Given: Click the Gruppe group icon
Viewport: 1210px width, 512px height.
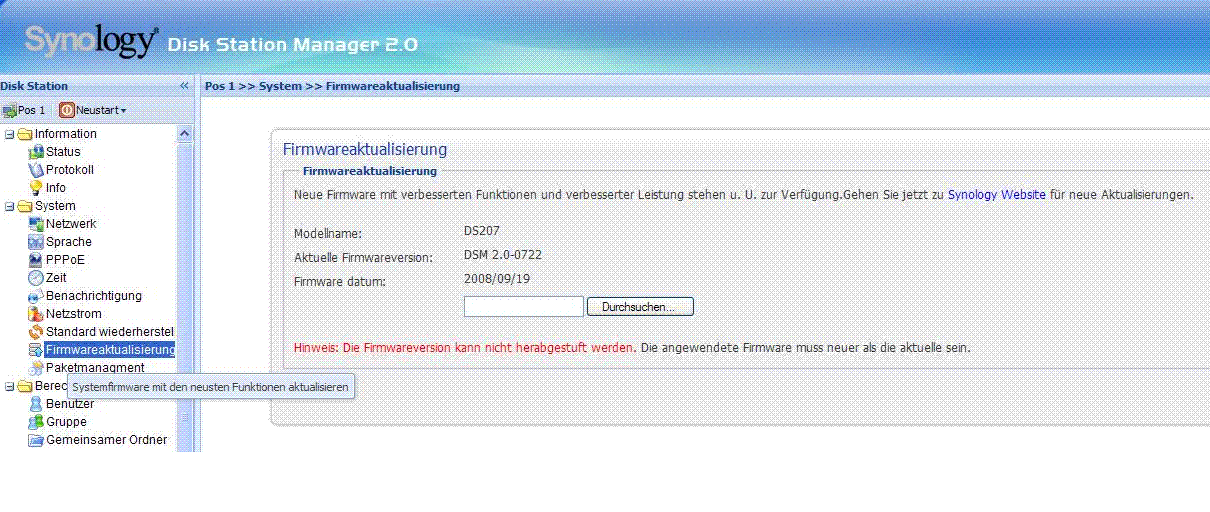Looking at the screenshot, I should (x=36, y=422).
